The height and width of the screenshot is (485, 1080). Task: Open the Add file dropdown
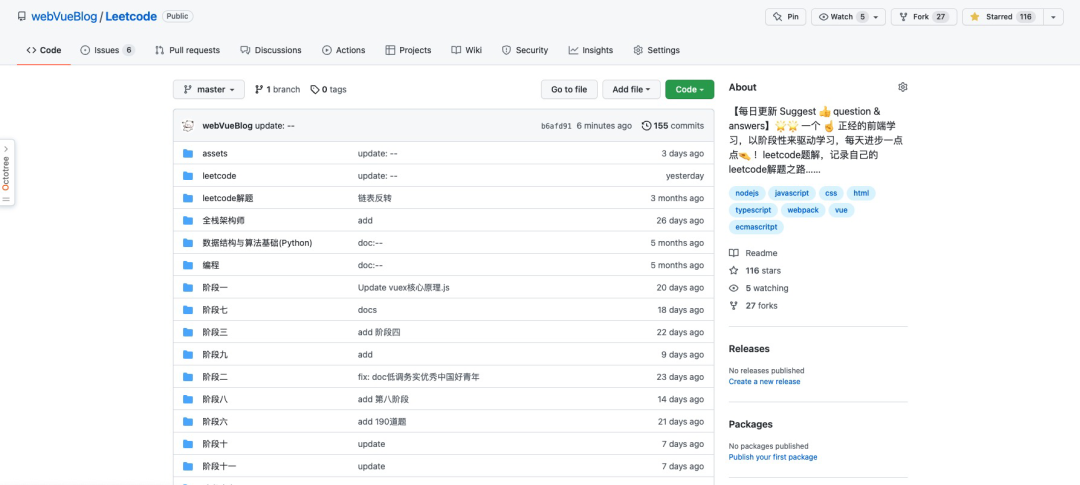click(x=632, y=90)
